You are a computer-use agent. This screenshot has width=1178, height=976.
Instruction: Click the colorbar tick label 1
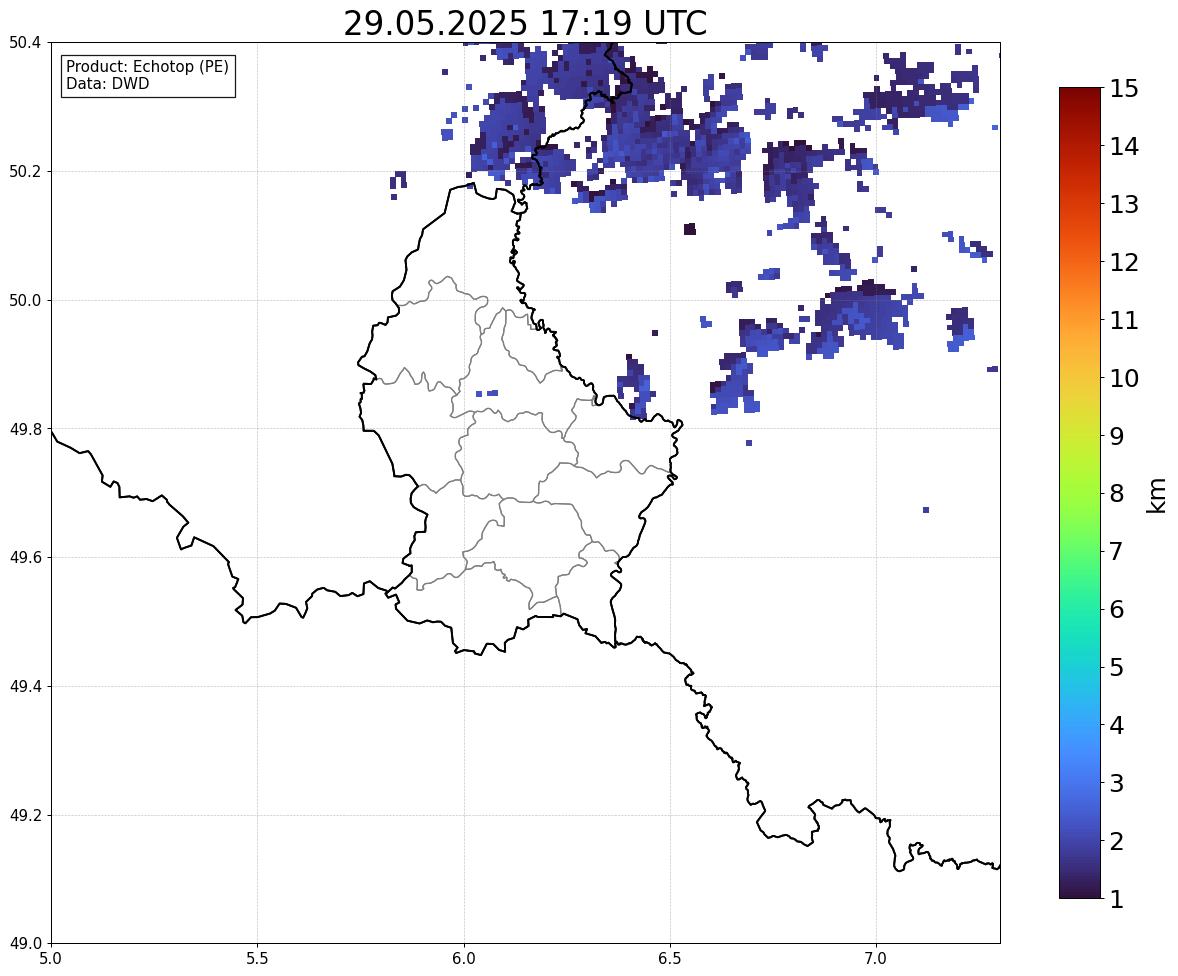click(x=1117, y=899)
